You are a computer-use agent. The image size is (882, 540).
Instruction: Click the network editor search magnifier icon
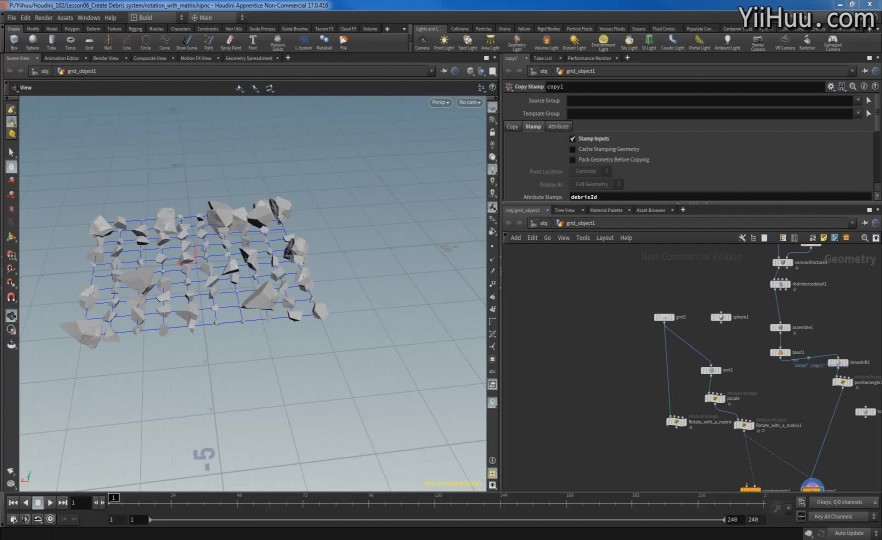pyautogui.click(x=865, y=238)
